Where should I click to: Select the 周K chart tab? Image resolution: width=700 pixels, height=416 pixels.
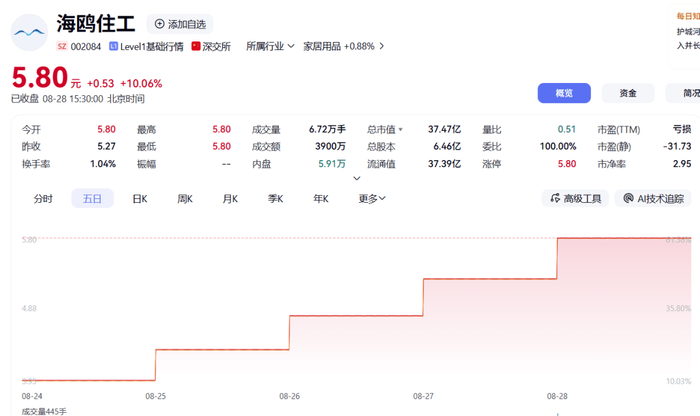coord(185,199)
